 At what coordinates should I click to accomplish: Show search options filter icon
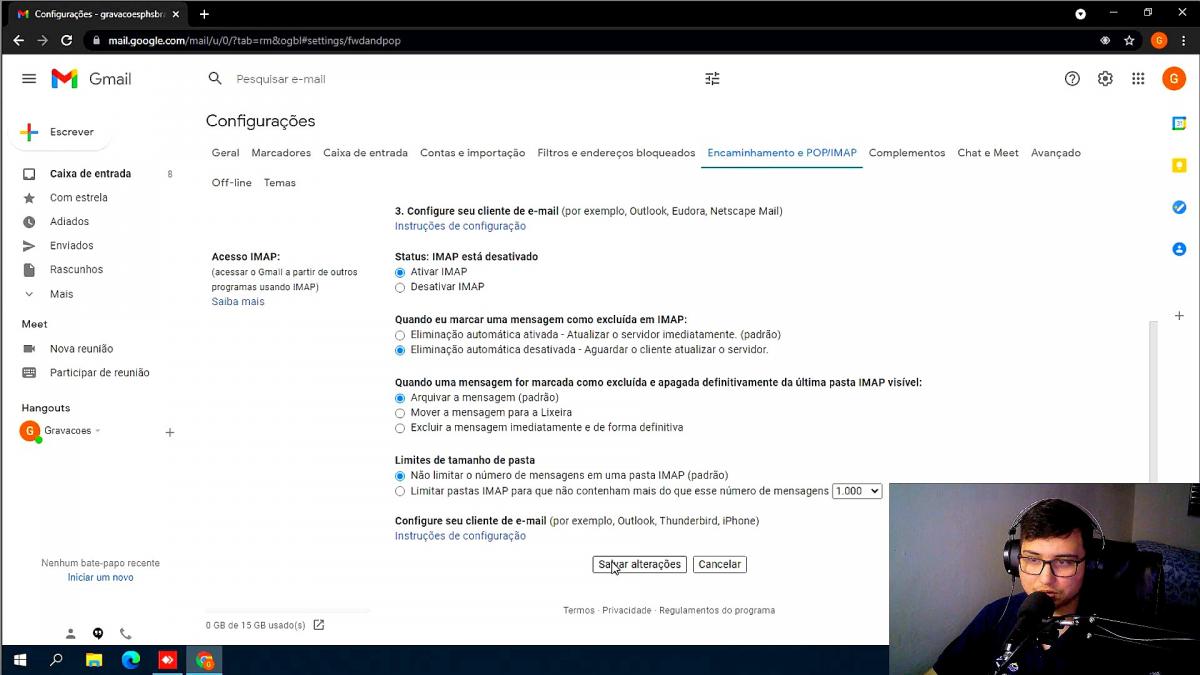712,79
